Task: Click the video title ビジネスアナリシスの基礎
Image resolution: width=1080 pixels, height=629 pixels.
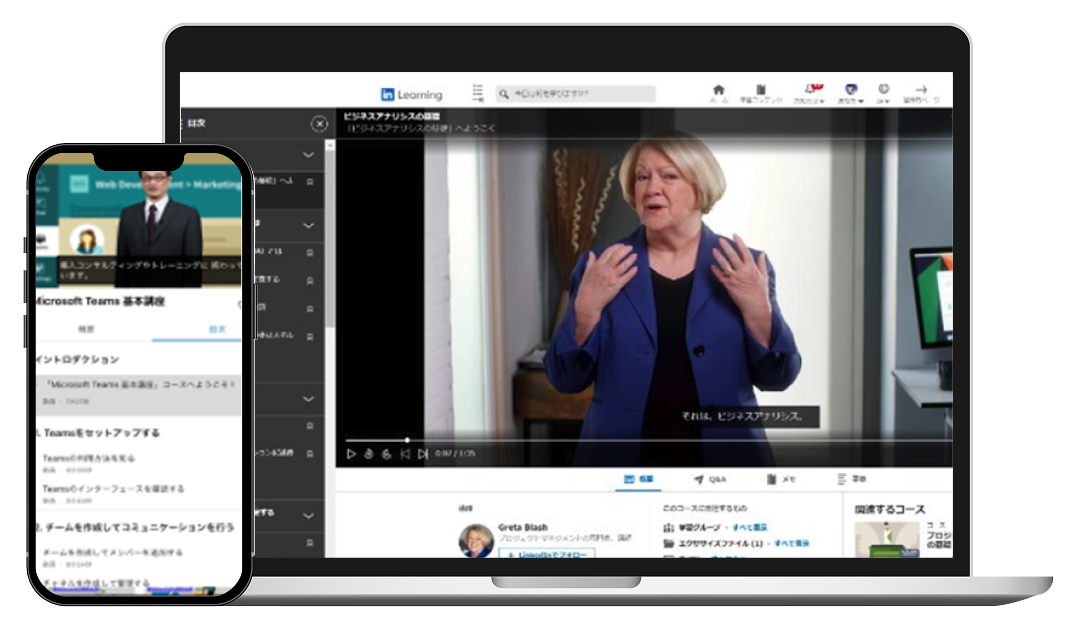Action: [391, 116]
